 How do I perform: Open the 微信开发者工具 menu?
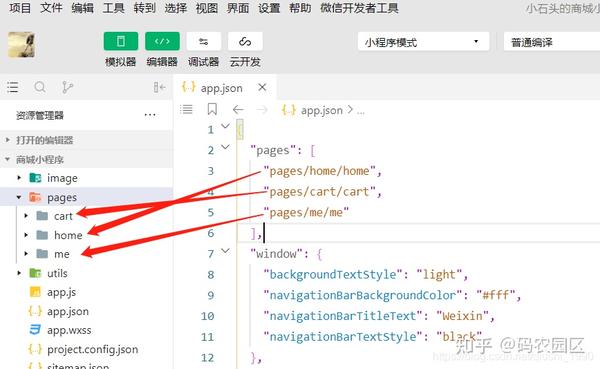(x=359, y=8)
